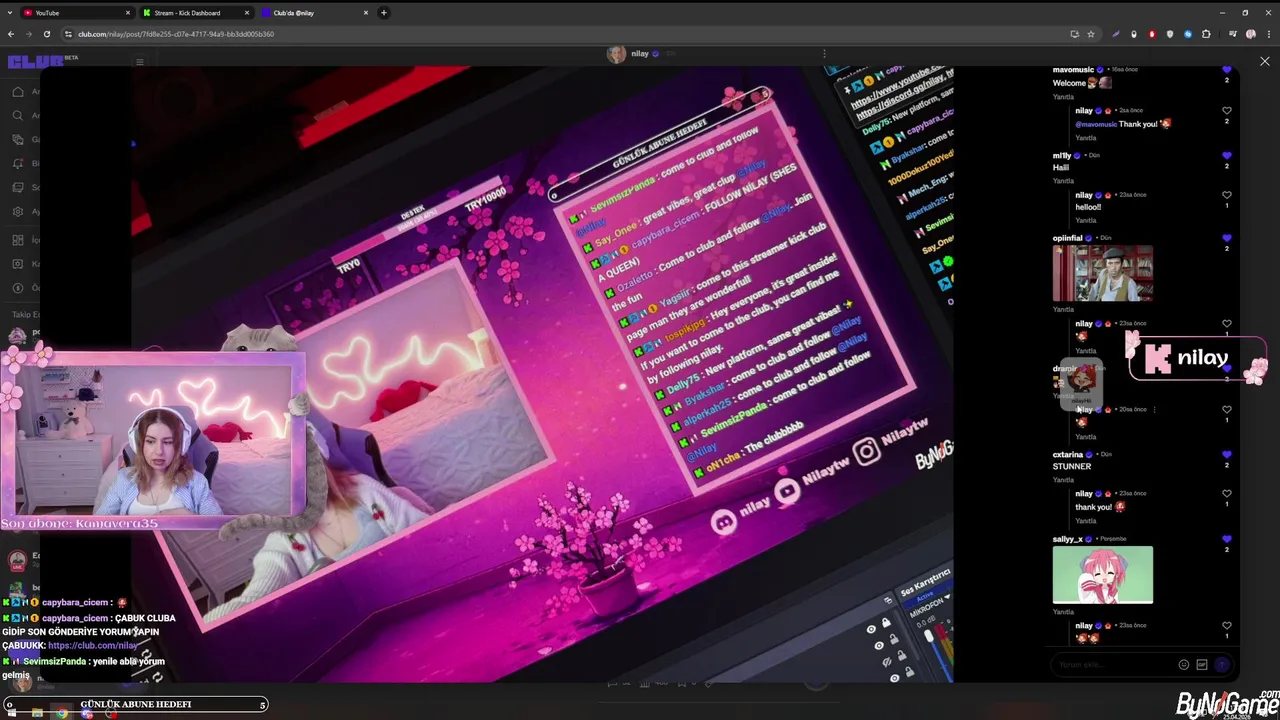
Task: Select the Club'da @nilay tab
Action: (314, 13)
